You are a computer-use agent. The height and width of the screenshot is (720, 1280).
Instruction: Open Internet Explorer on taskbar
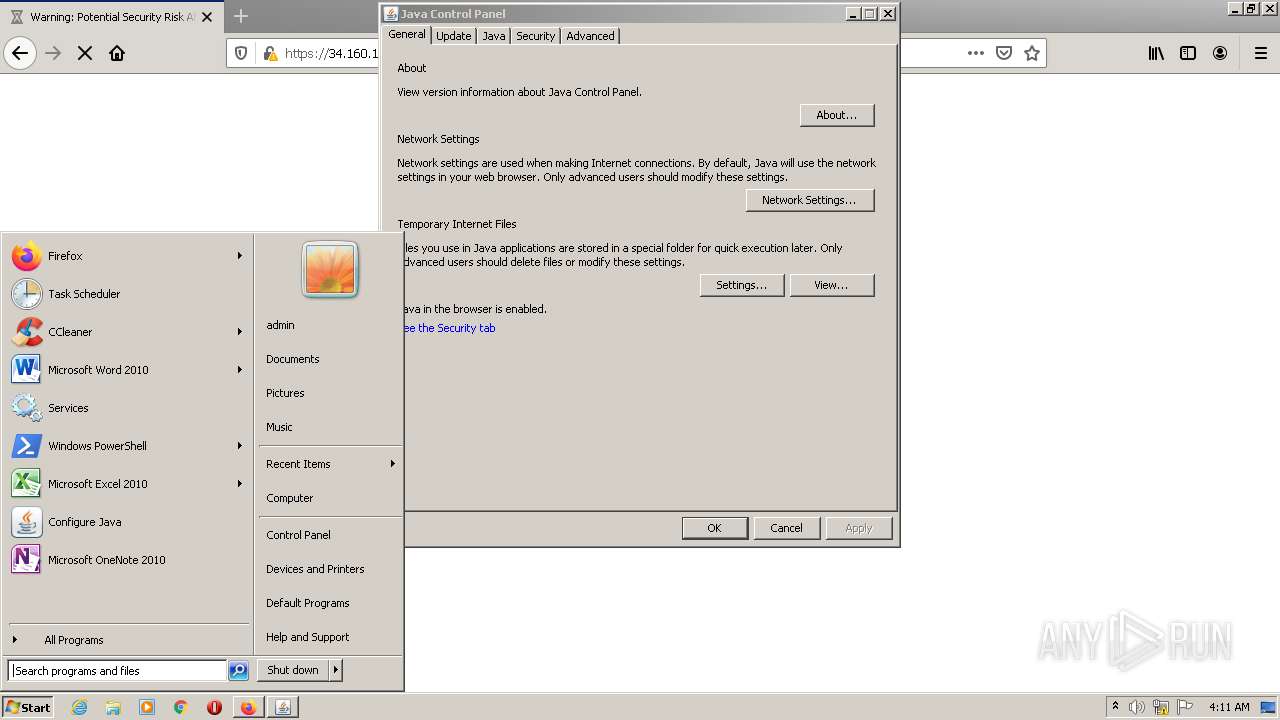point(79,707)
